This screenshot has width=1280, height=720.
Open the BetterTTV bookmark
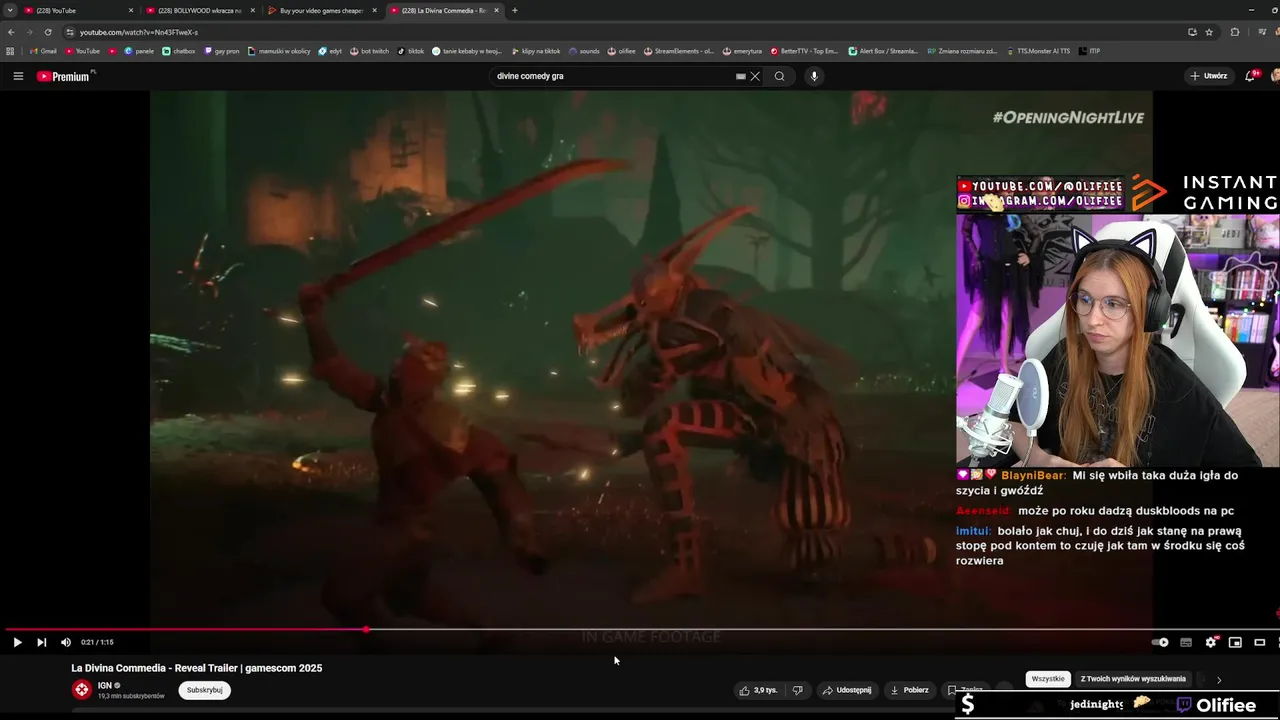pyautogui.click(x=805, y=51)
